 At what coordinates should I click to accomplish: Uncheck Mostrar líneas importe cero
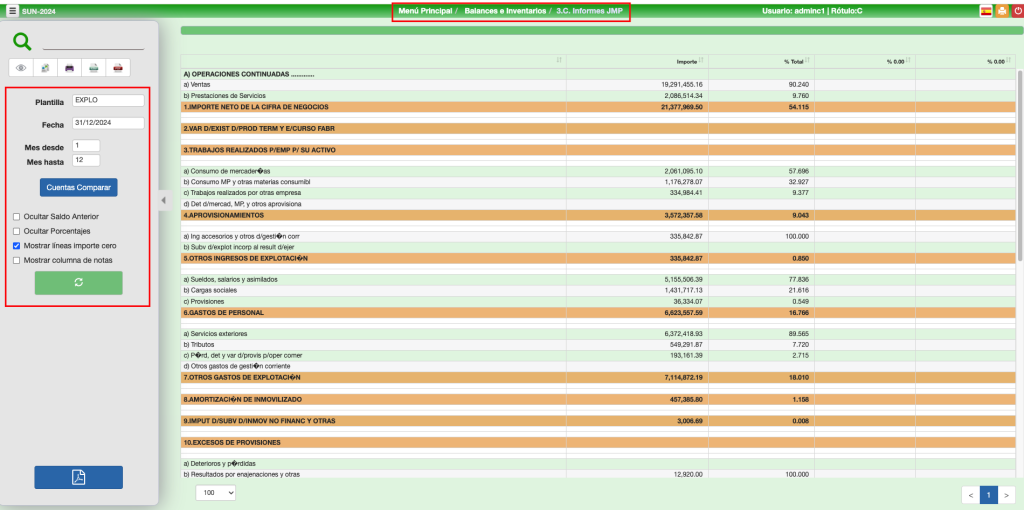16,245
